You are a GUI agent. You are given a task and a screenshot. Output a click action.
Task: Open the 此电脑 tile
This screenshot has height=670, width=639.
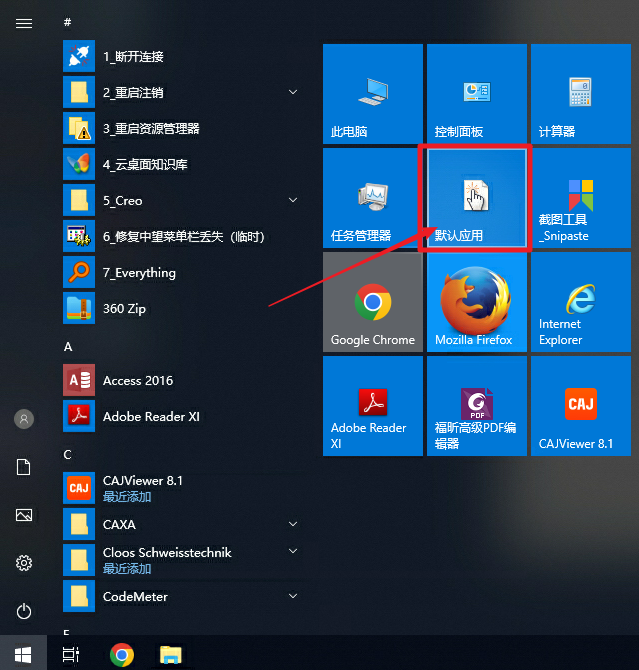click(x=373, y=94)
